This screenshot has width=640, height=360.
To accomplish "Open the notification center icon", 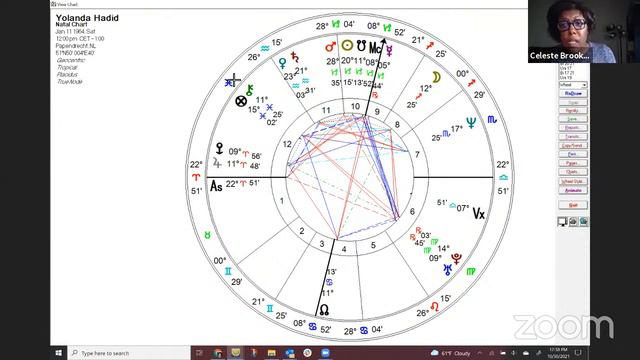I will click(x=578, y=353).
